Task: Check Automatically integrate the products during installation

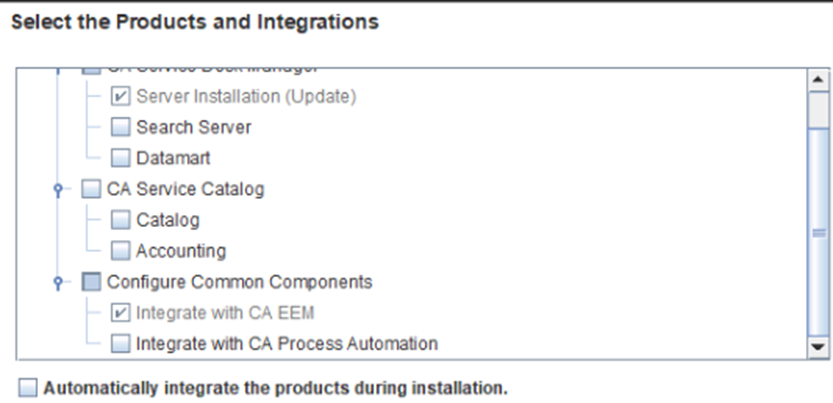Action: [27, 386]
